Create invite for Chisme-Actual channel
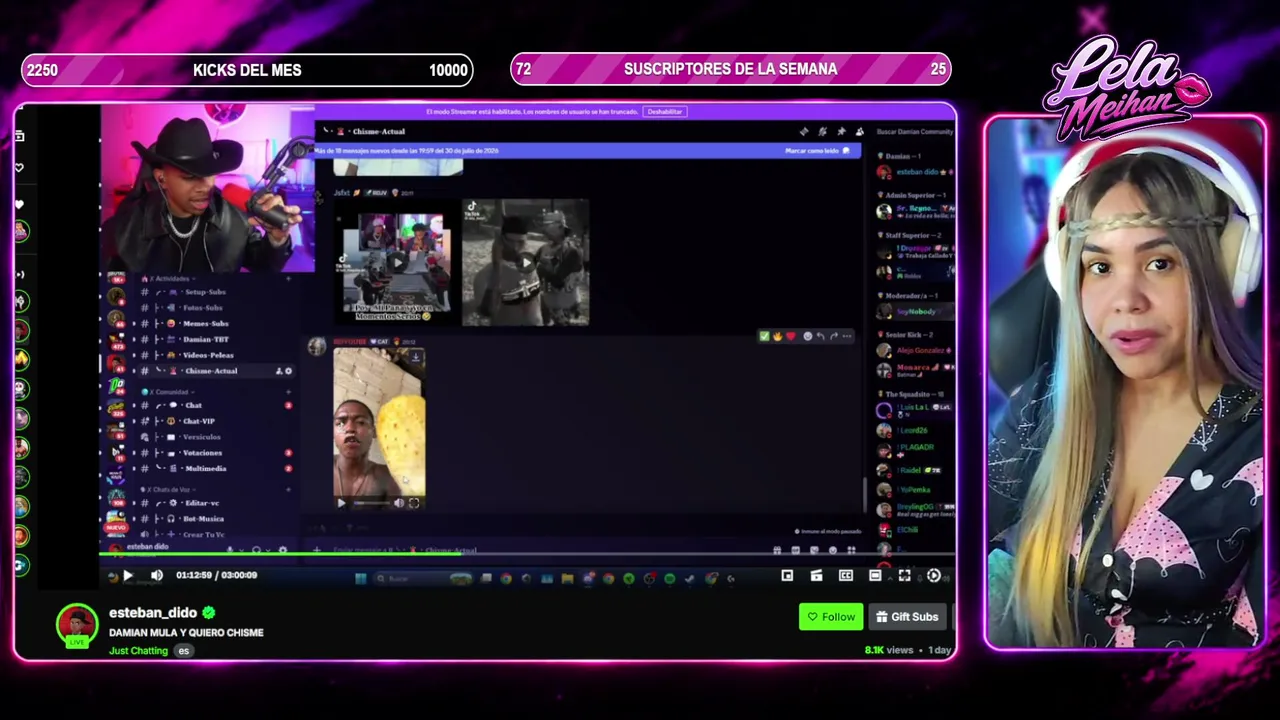The image size is (1280, 720). pos(279,371)
